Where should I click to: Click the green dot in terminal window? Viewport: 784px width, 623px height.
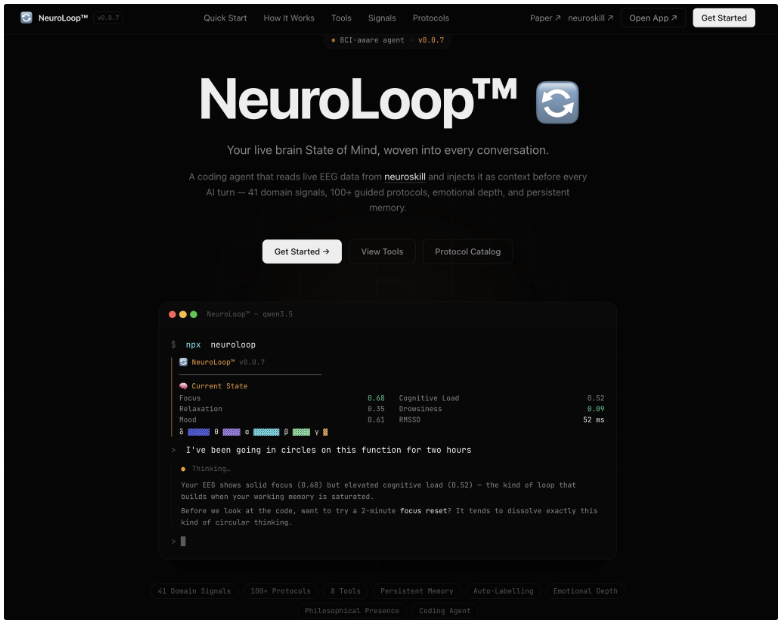pos(193,314)
